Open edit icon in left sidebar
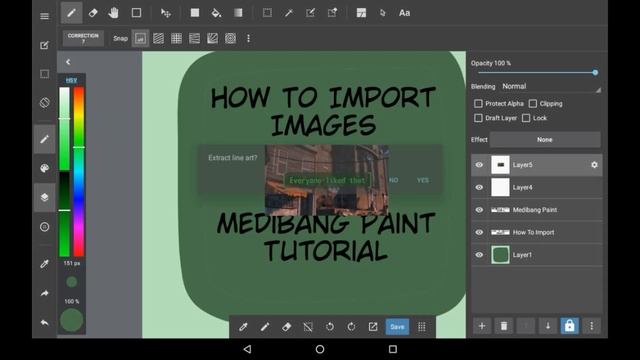Screen dimensions: 640x360 [x=44, y=45]
